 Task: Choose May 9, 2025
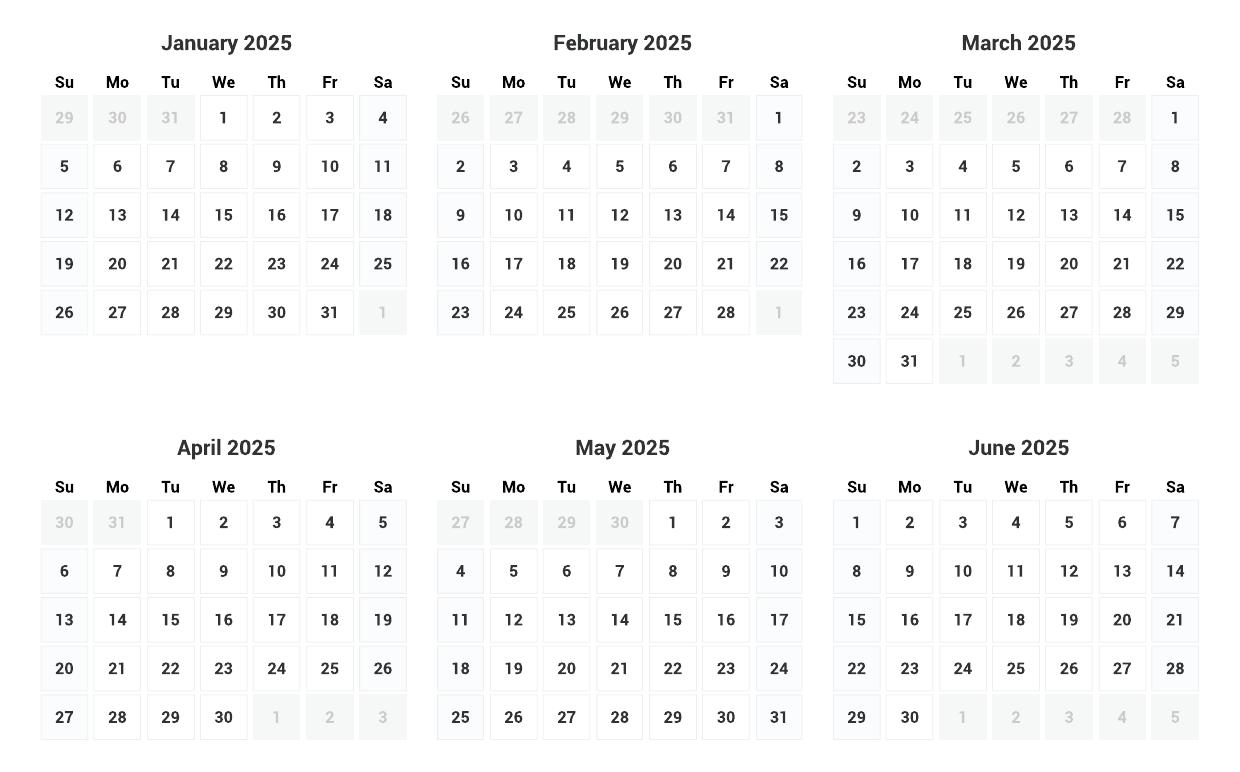click(x=726, y=571)
